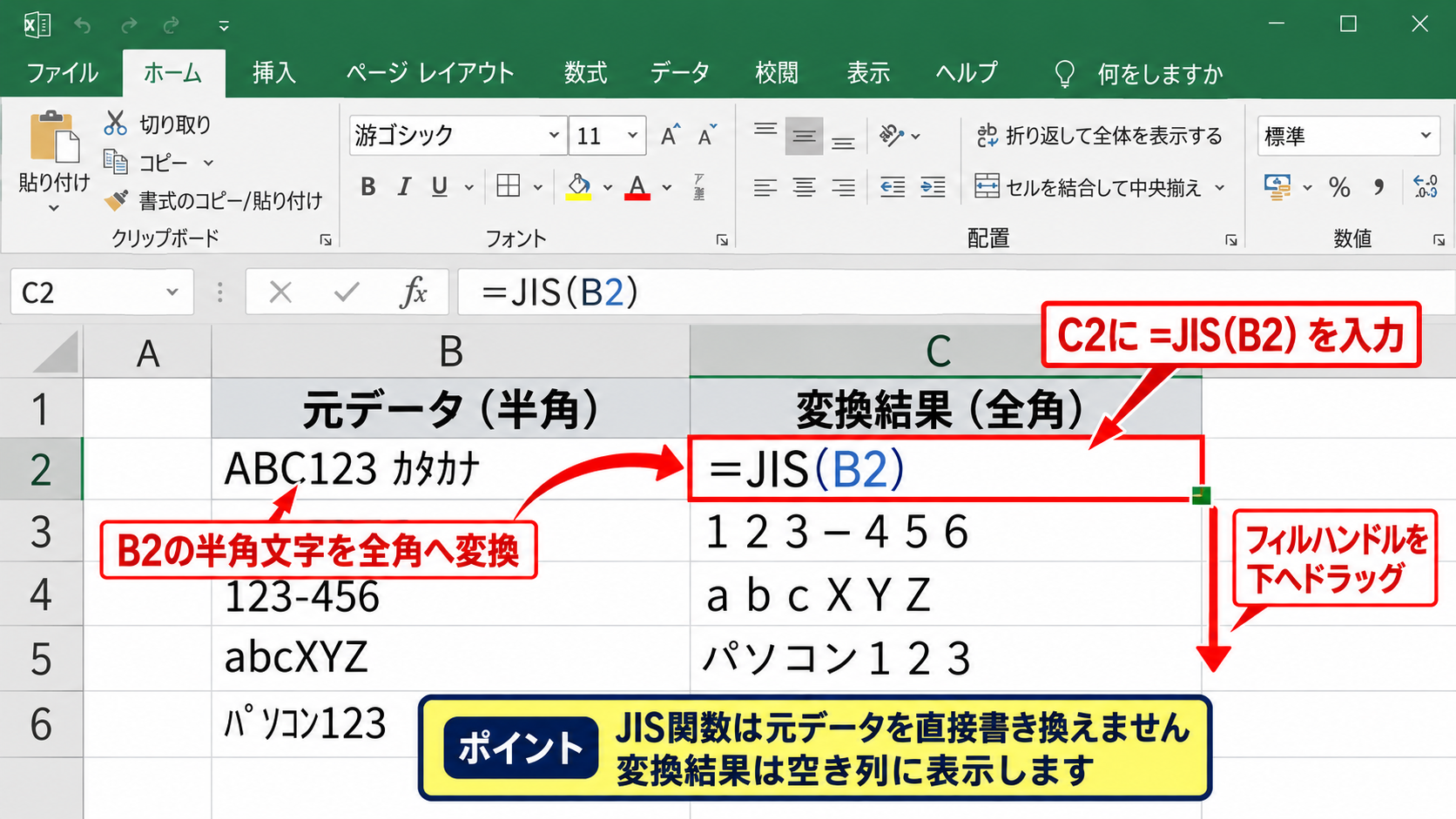
Task: Click the 切り取り button label
Action: [176, 124]
